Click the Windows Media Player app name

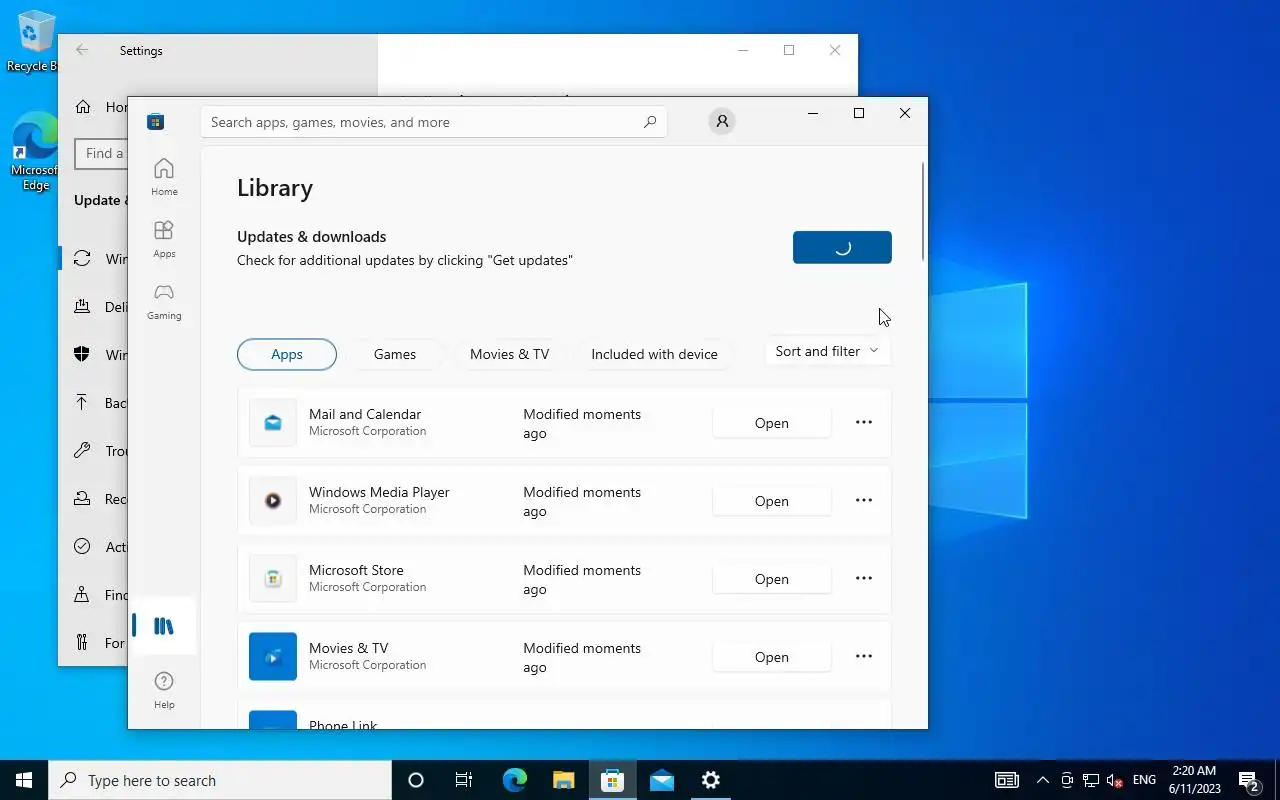click(x=379, y=492)
